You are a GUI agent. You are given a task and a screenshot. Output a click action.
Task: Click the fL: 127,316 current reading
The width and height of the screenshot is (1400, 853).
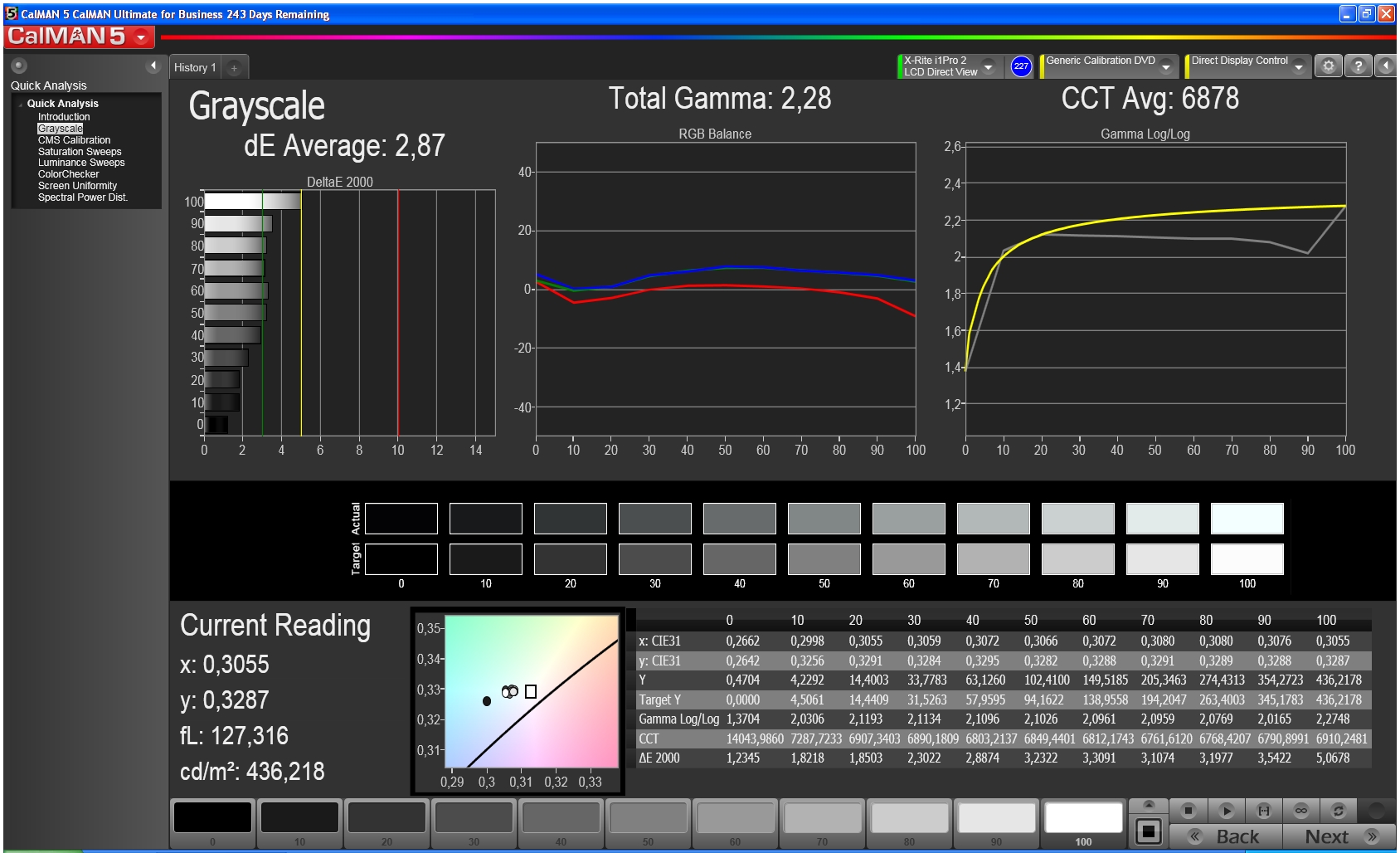(234, 736)
